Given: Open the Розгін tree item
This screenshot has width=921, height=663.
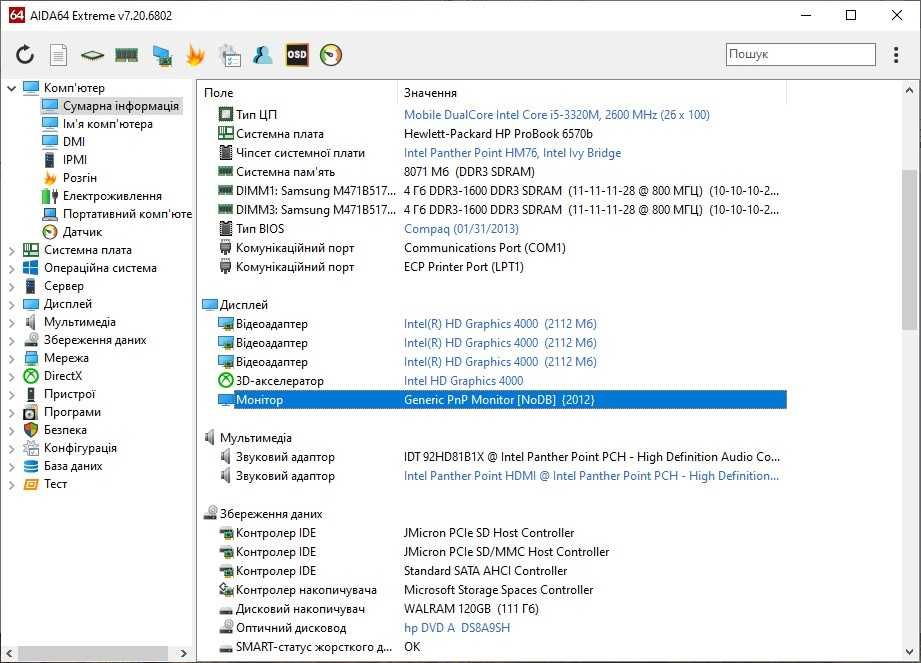Looking at the screenshot, I should coord(79,178).
